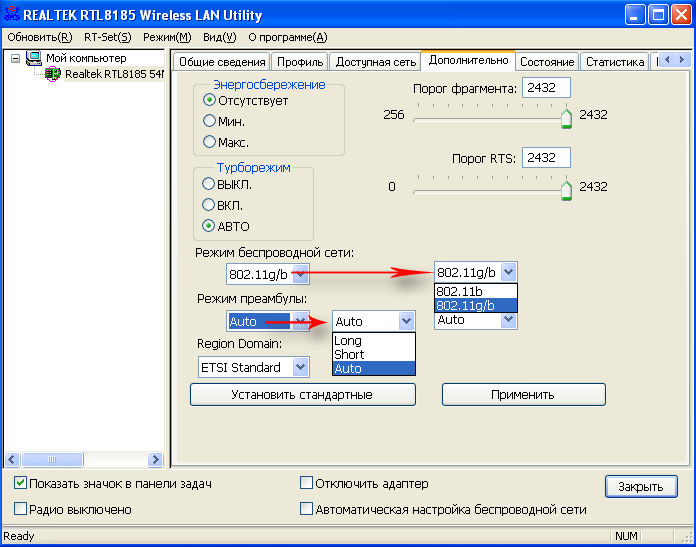Click Закрыть button

click(641, 486)
